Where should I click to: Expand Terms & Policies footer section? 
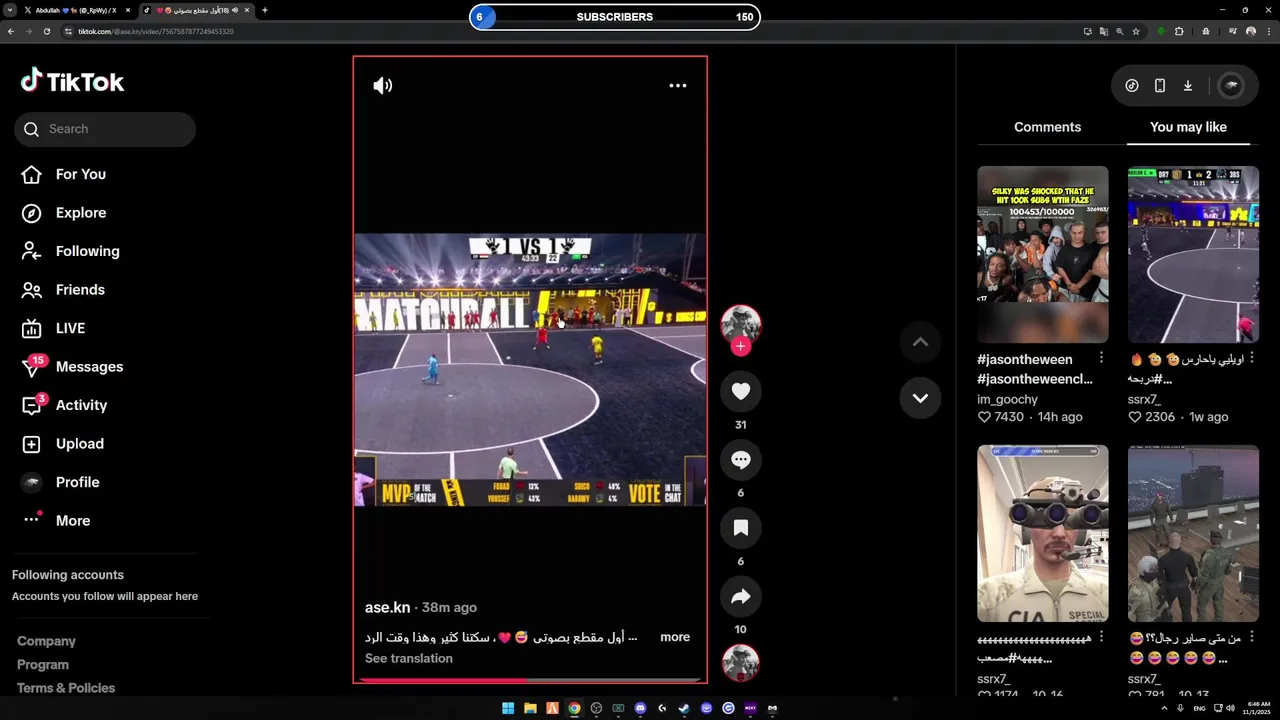66,688
